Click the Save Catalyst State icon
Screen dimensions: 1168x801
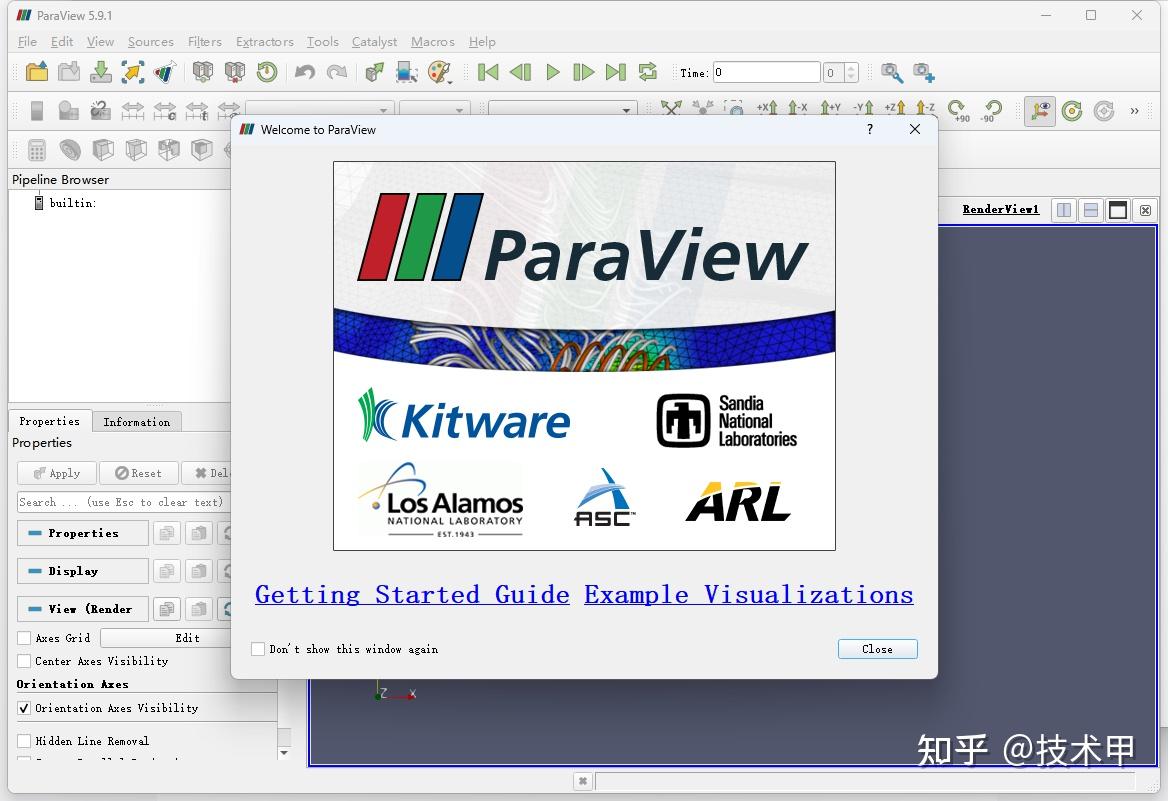(x=165, y=72)
